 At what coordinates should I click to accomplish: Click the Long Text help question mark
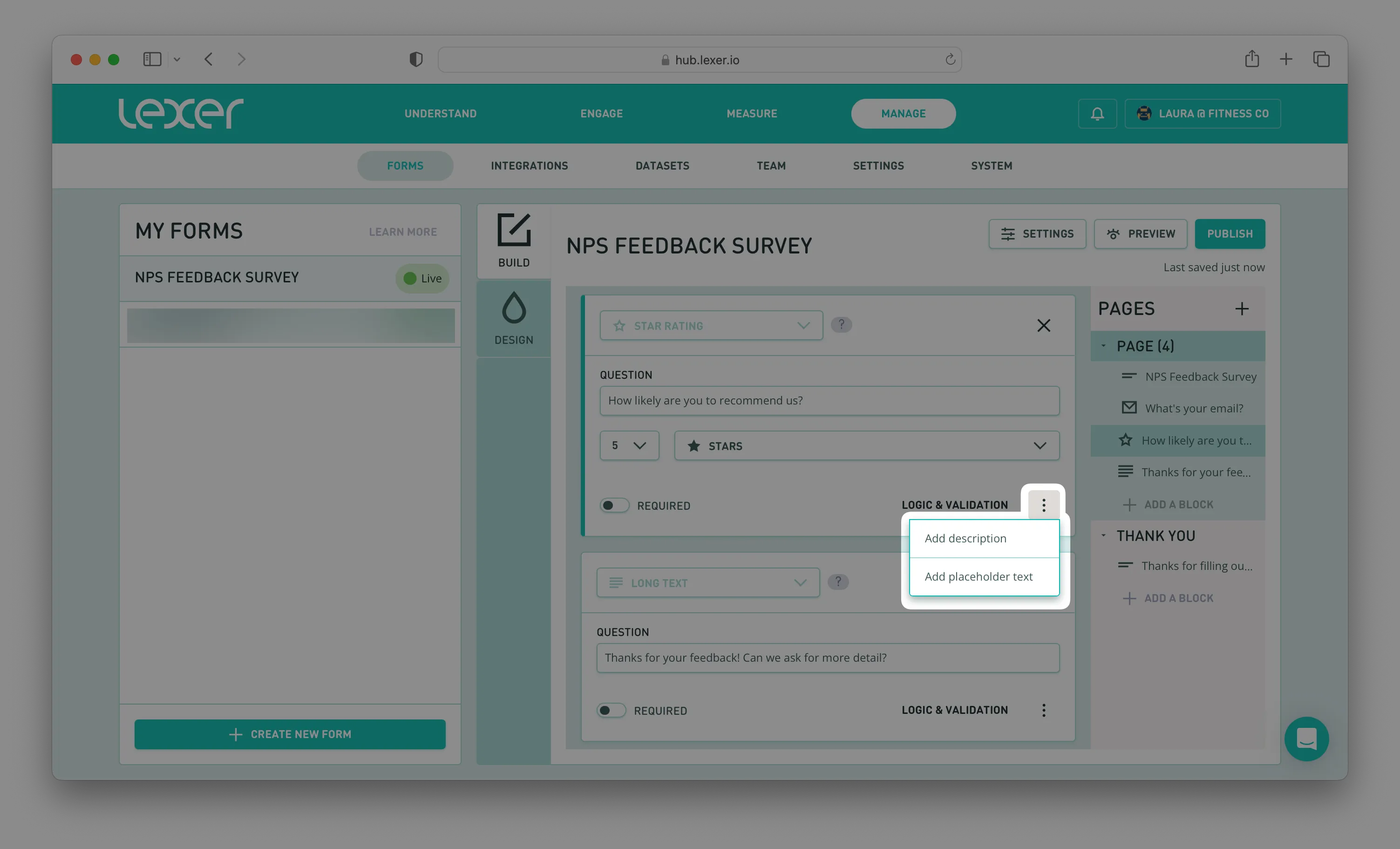838,582
